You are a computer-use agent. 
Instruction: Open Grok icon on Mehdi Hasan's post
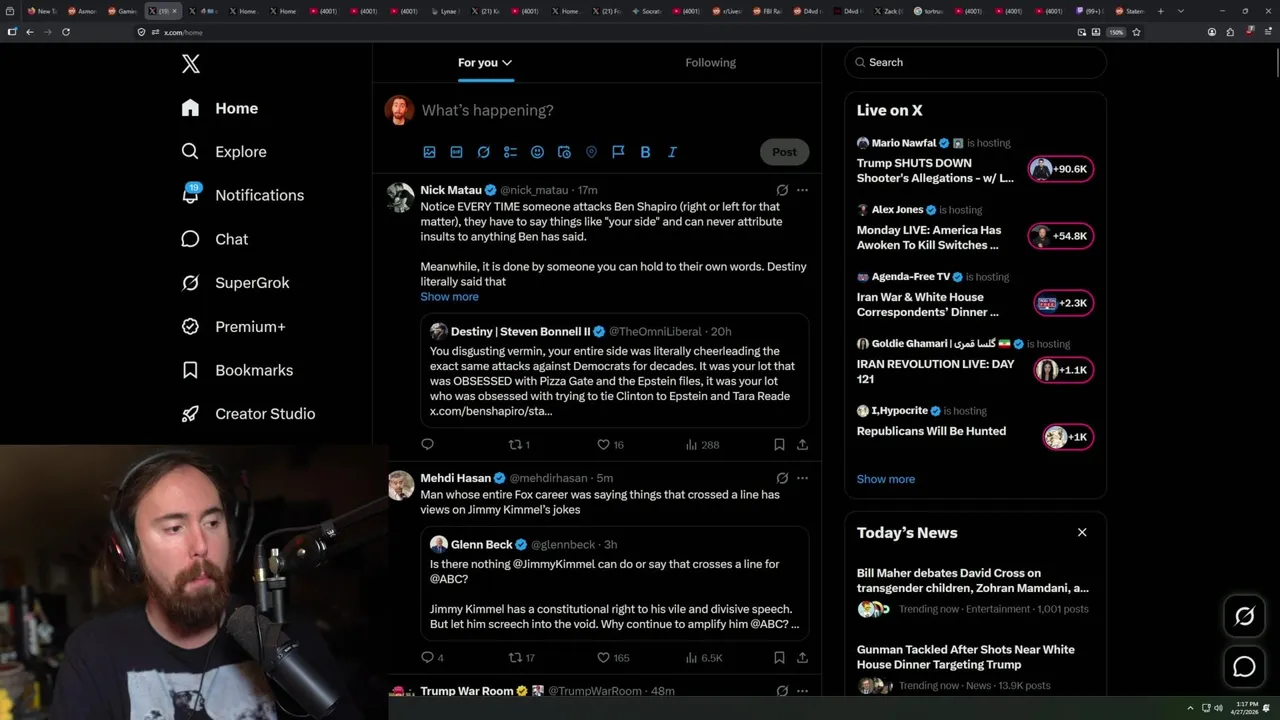(782, 478)
